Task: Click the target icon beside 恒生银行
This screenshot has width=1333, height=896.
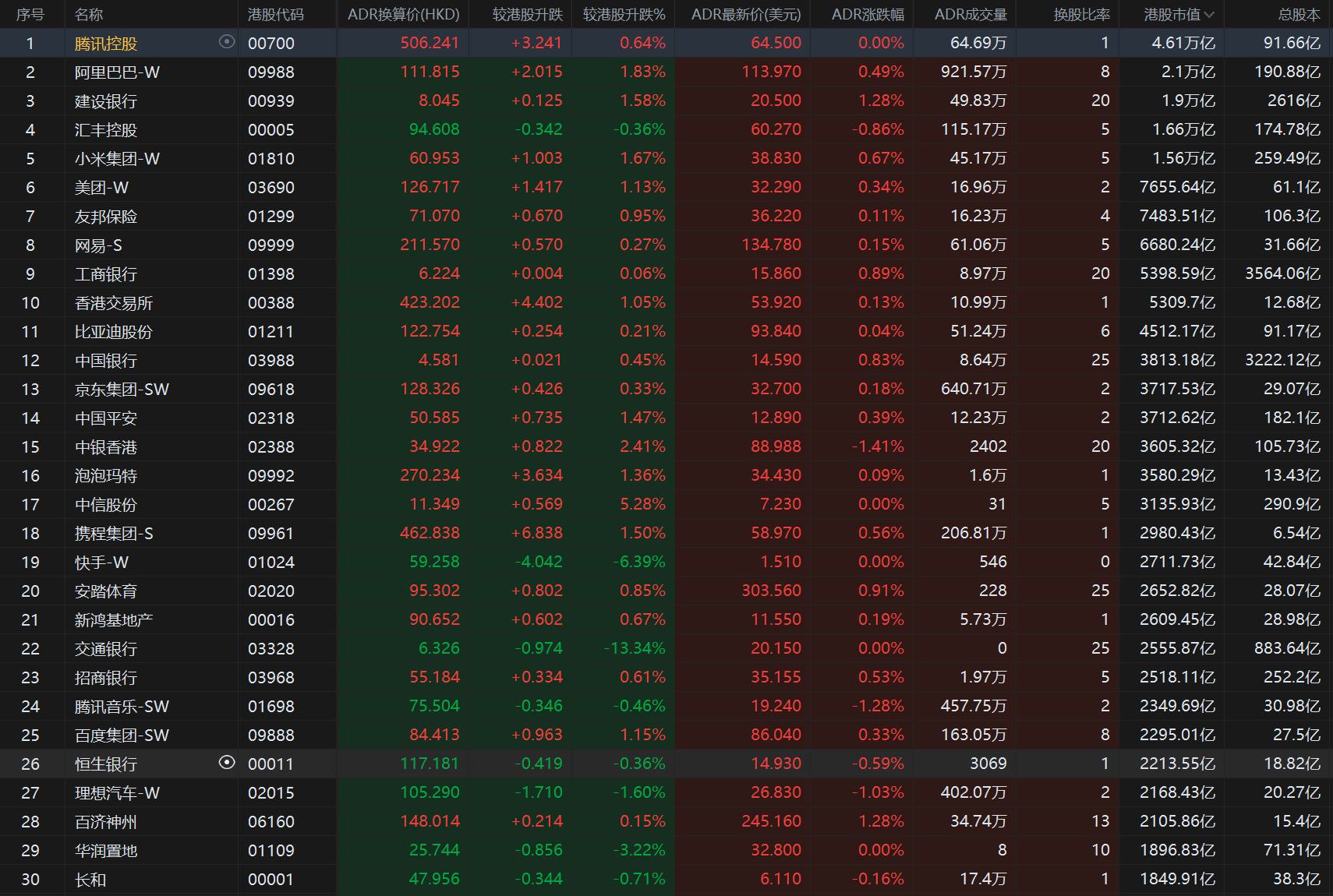Action: (227, 763)
